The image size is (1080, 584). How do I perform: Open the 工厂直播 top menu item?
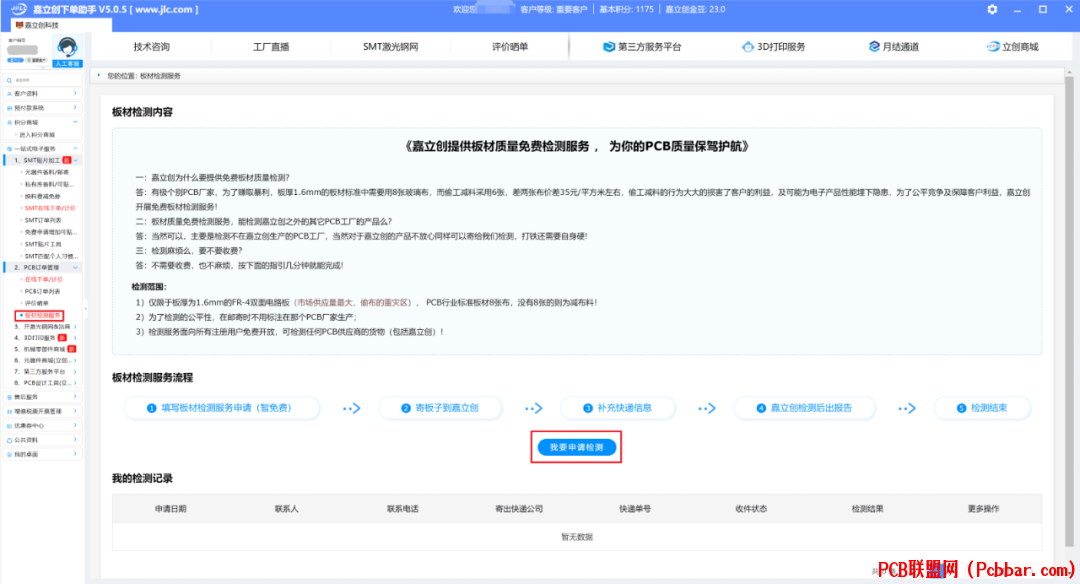[x=271, y=47]
